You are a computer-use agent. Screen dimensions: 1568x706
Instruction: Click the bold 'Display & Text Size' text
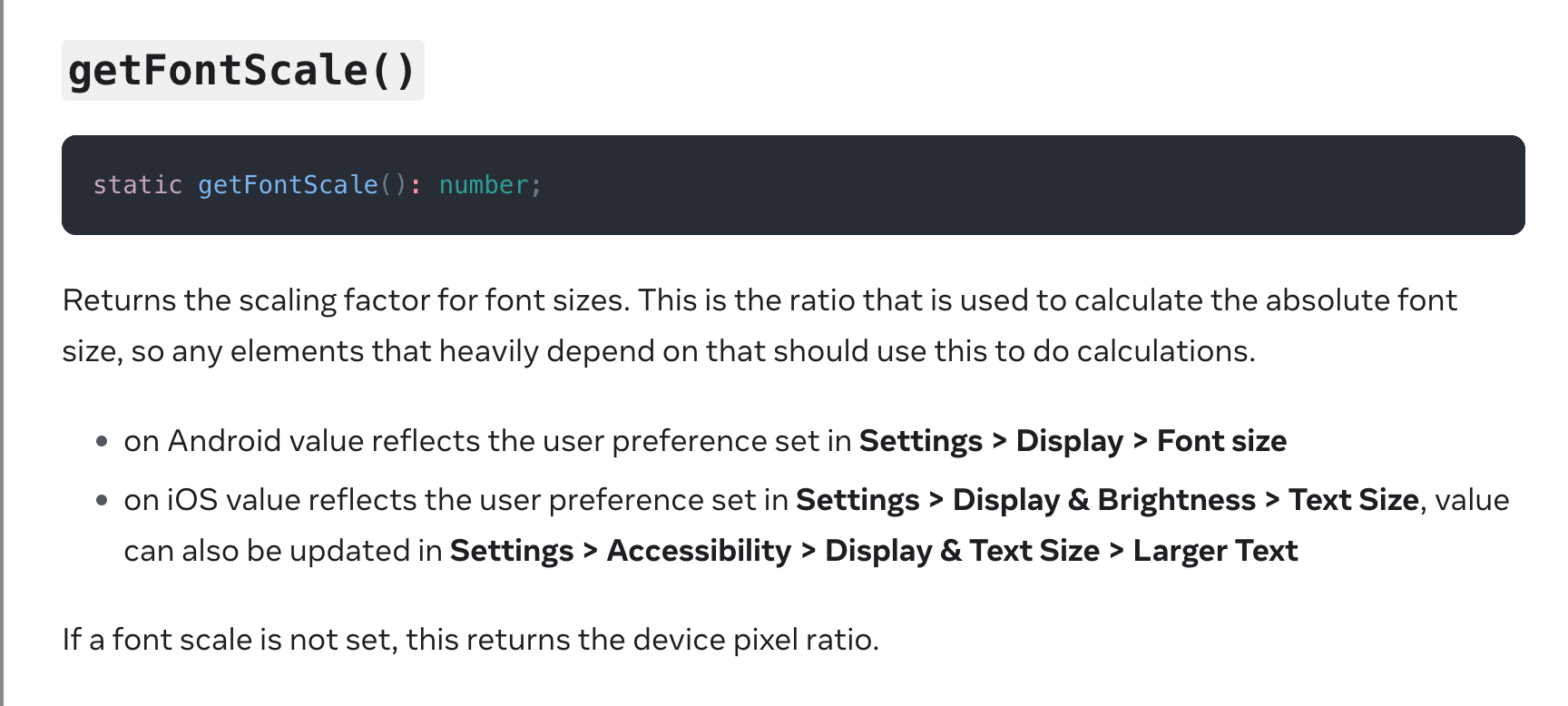(962, 551)
